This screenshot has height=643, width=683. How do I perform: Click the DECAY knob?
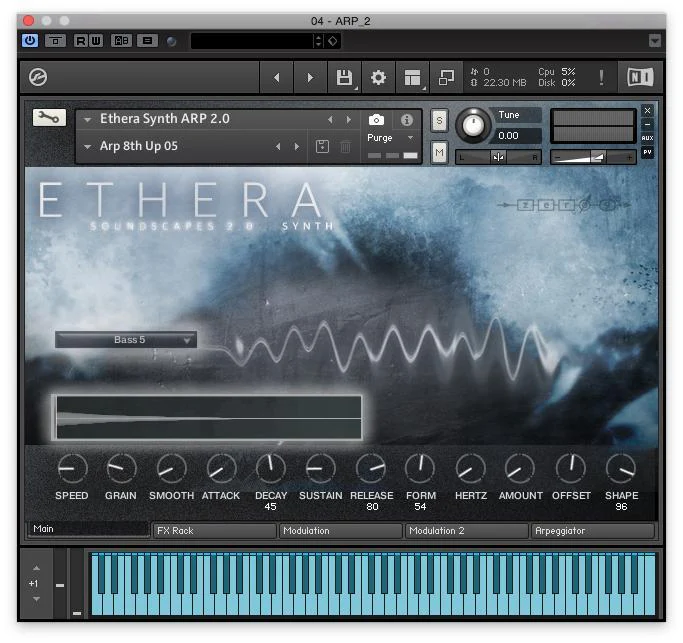coord(271,469)
